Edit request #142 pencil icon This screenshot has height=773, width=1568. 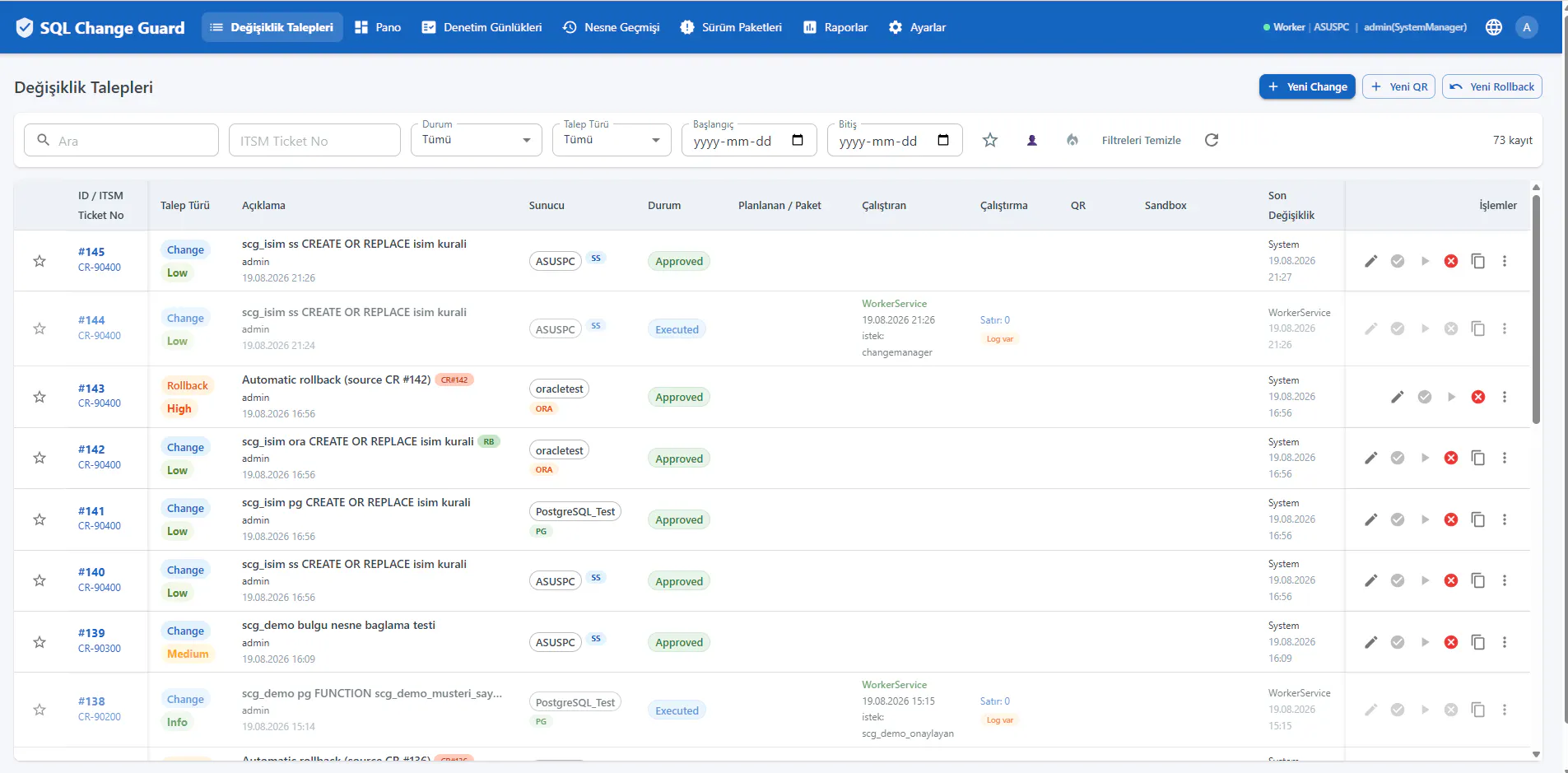coord(1370,458)
